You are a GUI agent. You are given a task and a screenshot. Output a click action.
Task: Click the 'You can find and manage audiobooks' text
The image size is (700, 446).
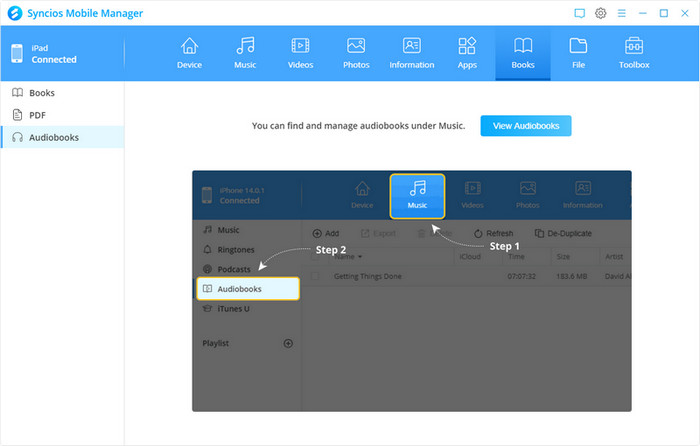(358, 126)
